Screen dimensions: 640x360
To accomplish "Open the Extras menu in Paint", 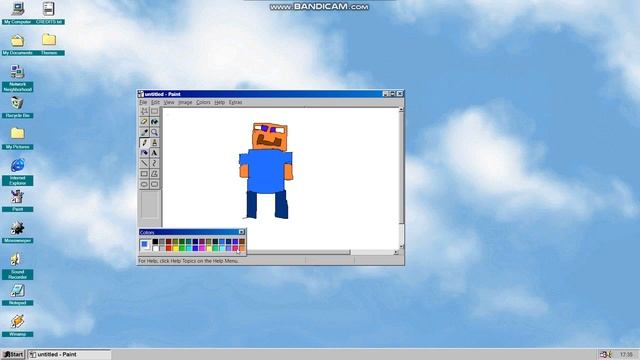I will pos(235,102).
